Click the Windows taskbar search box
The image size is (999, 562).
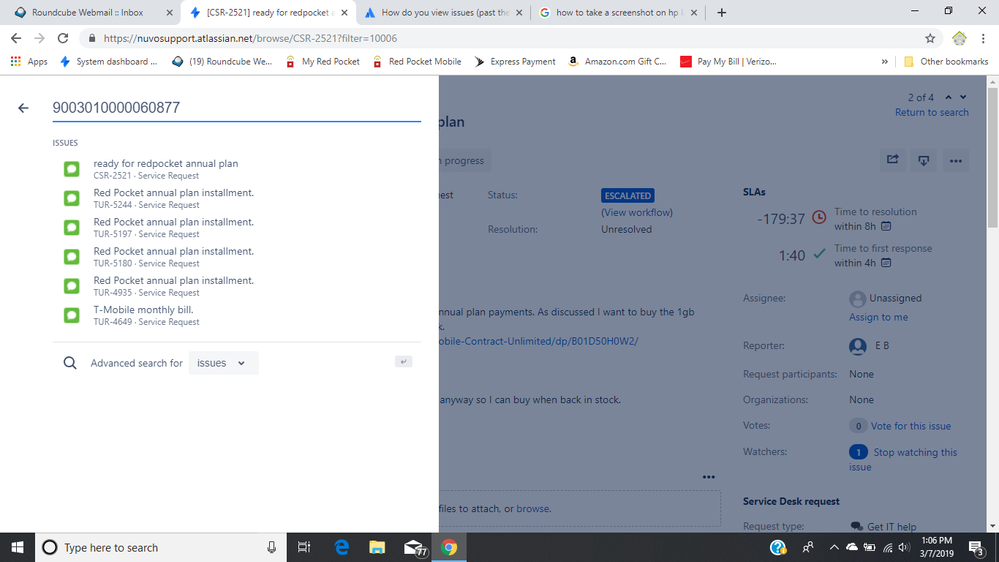pos(161,547)
